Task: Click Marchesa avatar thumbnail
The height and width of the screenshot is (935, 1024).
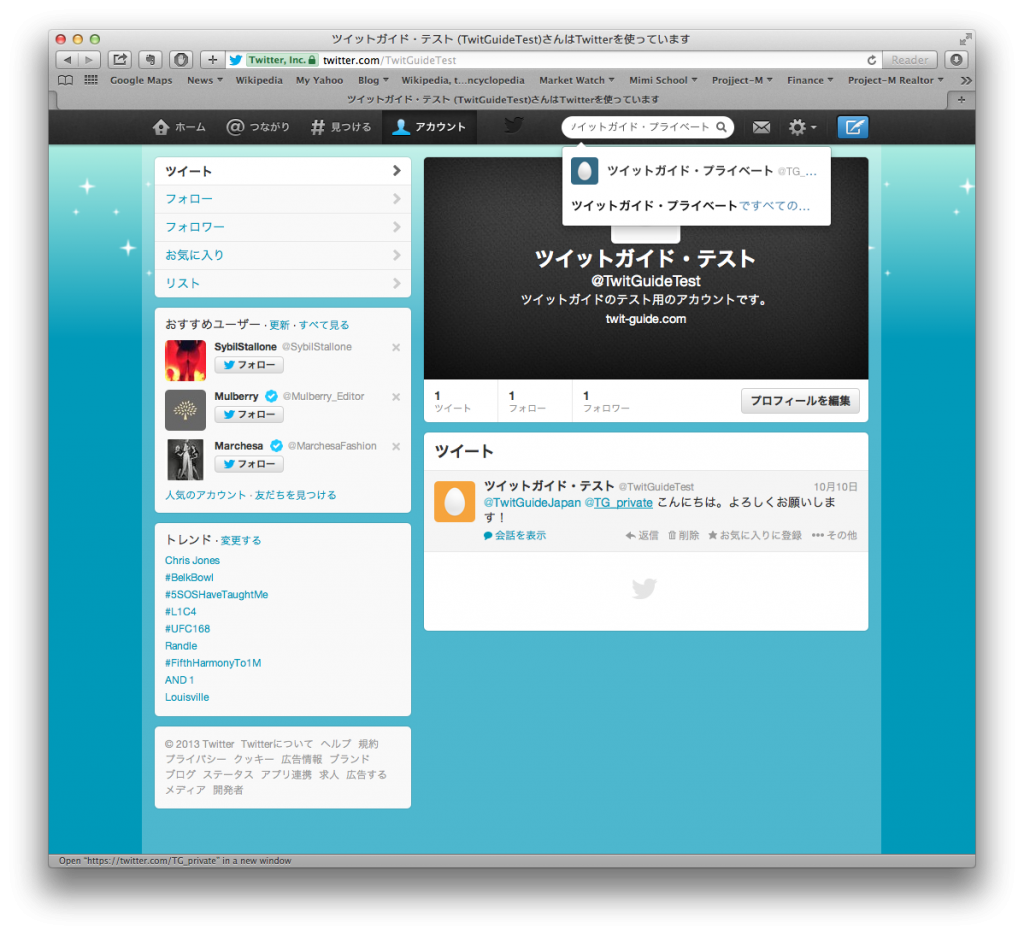Action: [x=185, y=460]
